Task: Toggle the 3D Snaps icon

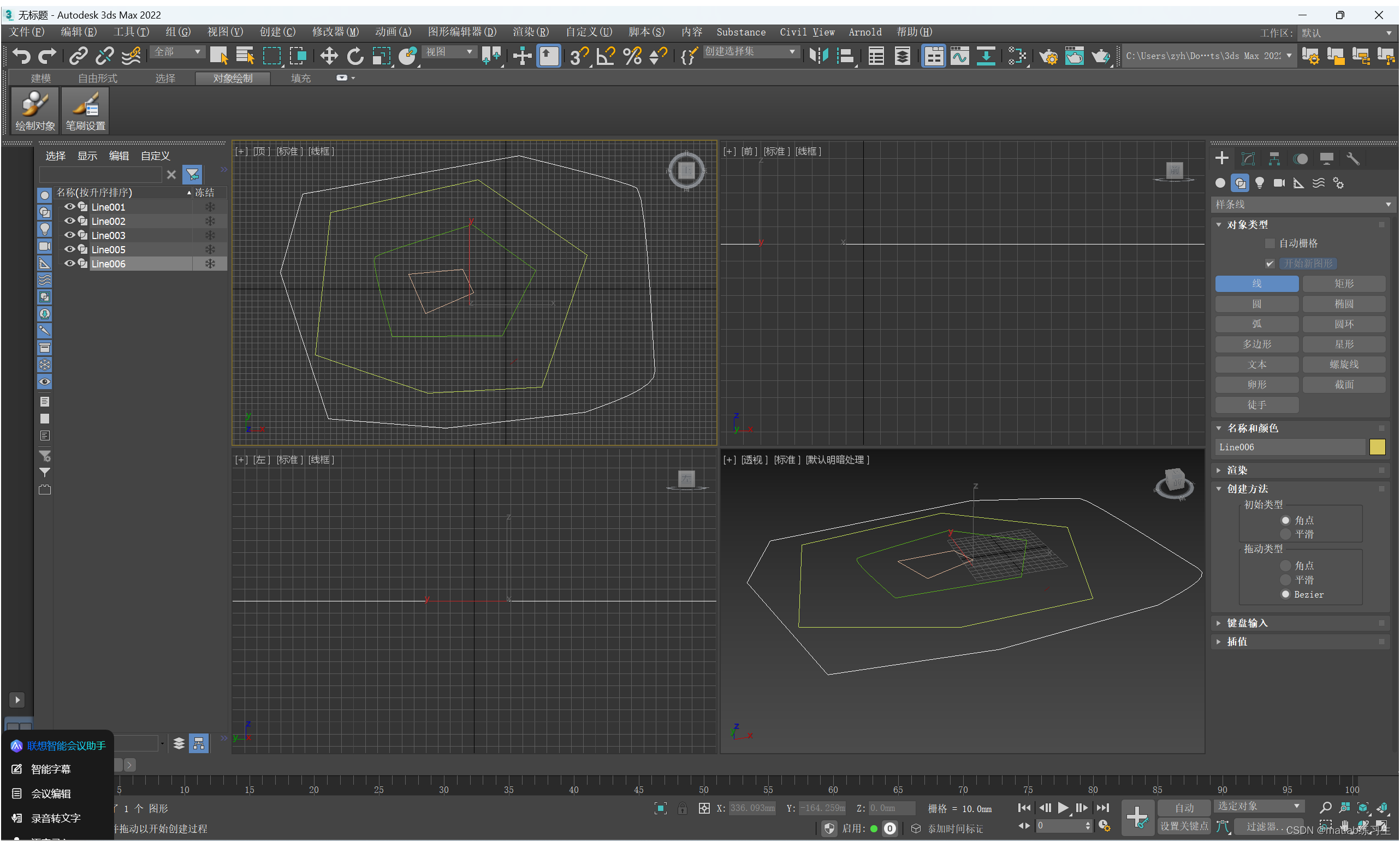Action: point(579,56)
